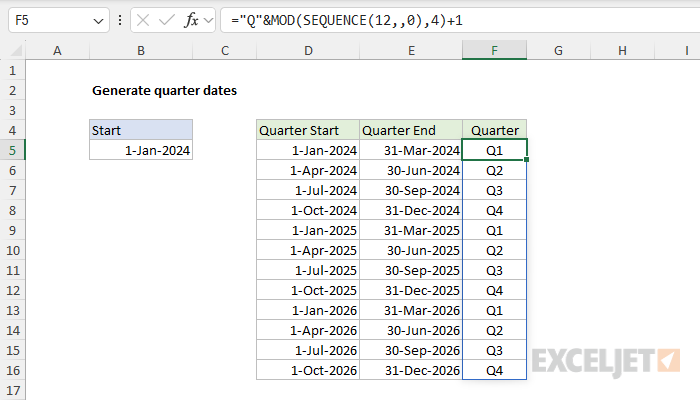Select row 5 header
This screenshot has height=400, width=700.
coord(12,150)
